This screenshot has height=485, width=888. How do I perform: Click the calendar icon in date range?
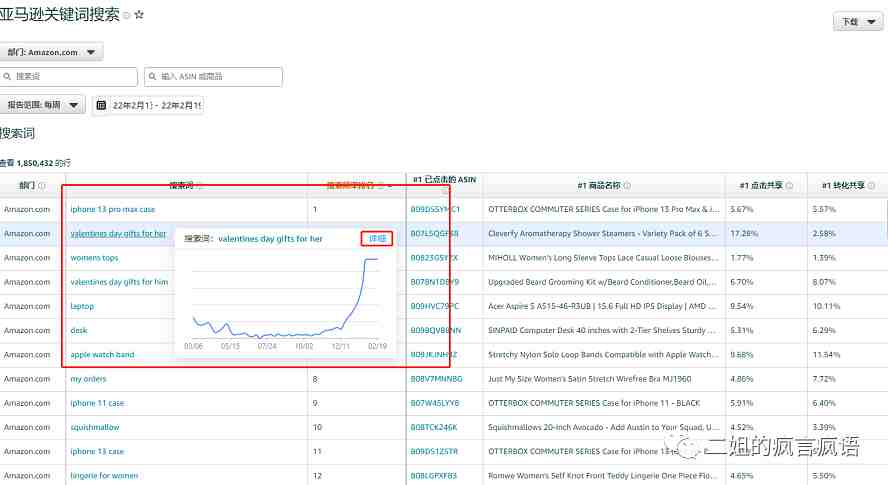click(101, 105)
